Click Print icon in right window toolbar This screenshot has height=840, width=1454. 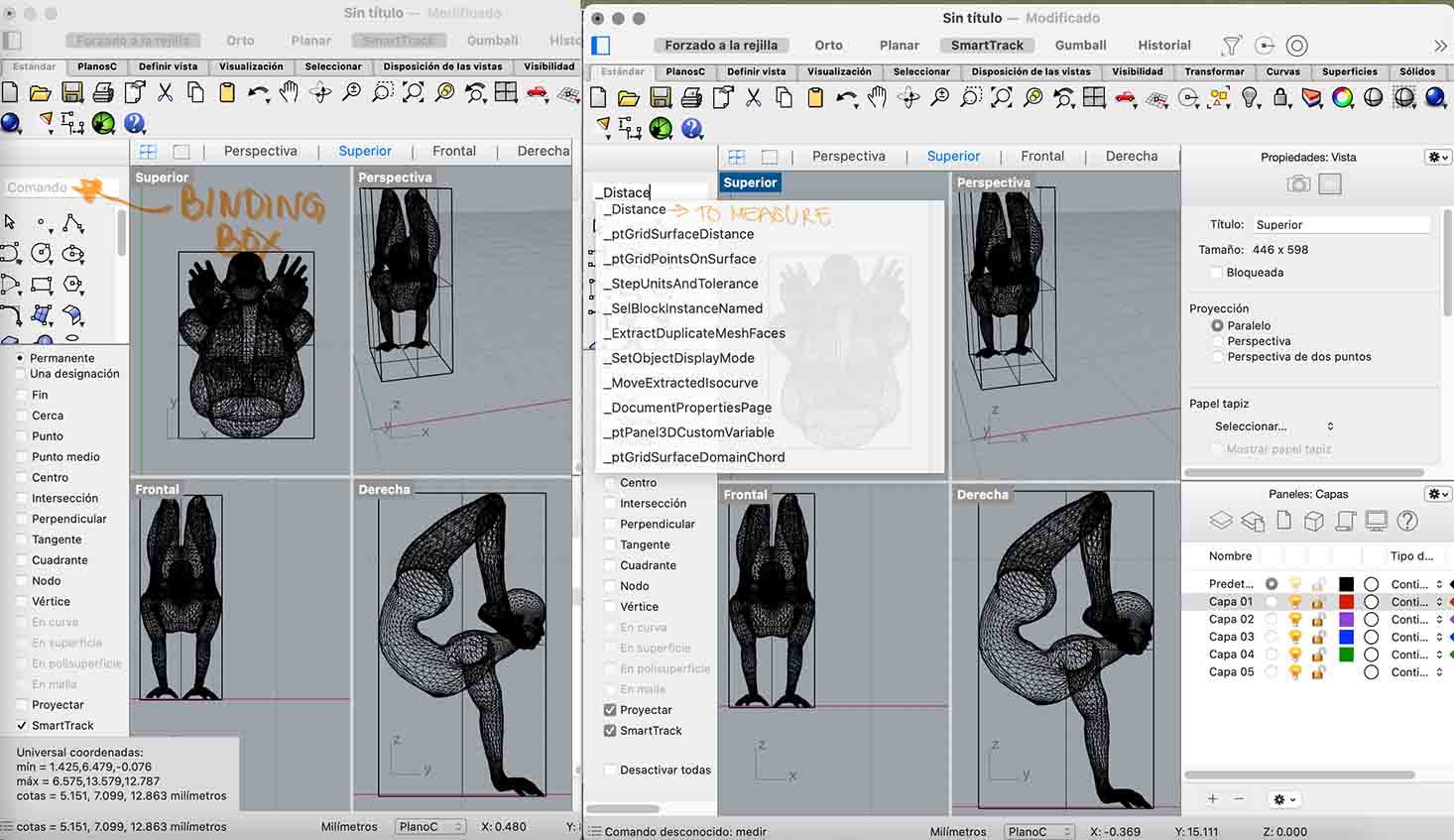[691, 97]
